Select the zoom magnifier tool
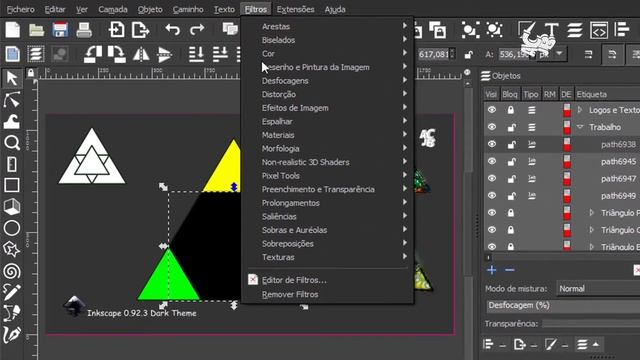 point(12,143)
